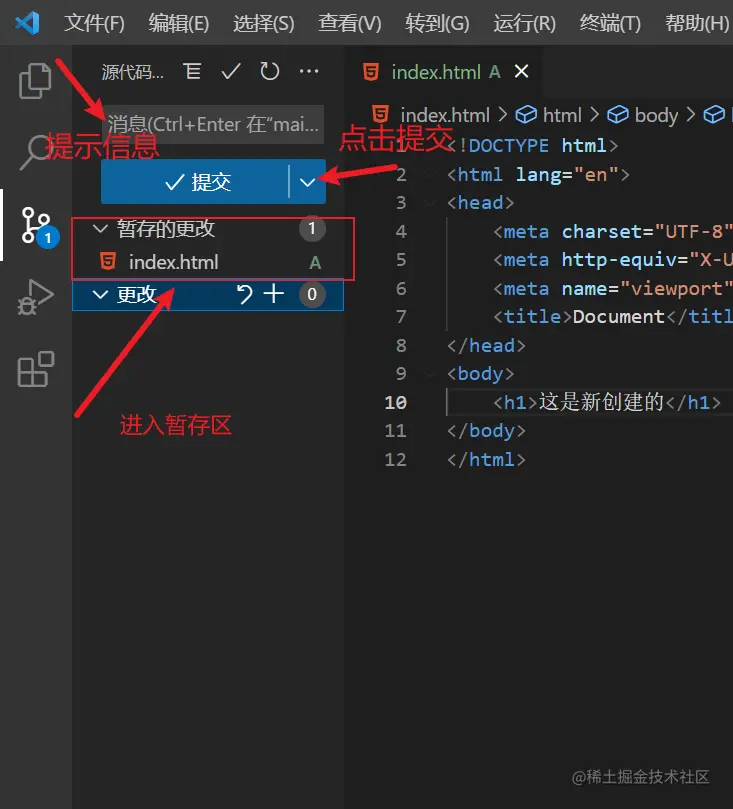The height and width of the screenshot is (809, 733).
Task: Open the Explorer view in activity bar
Action: [x=35, y=80]
